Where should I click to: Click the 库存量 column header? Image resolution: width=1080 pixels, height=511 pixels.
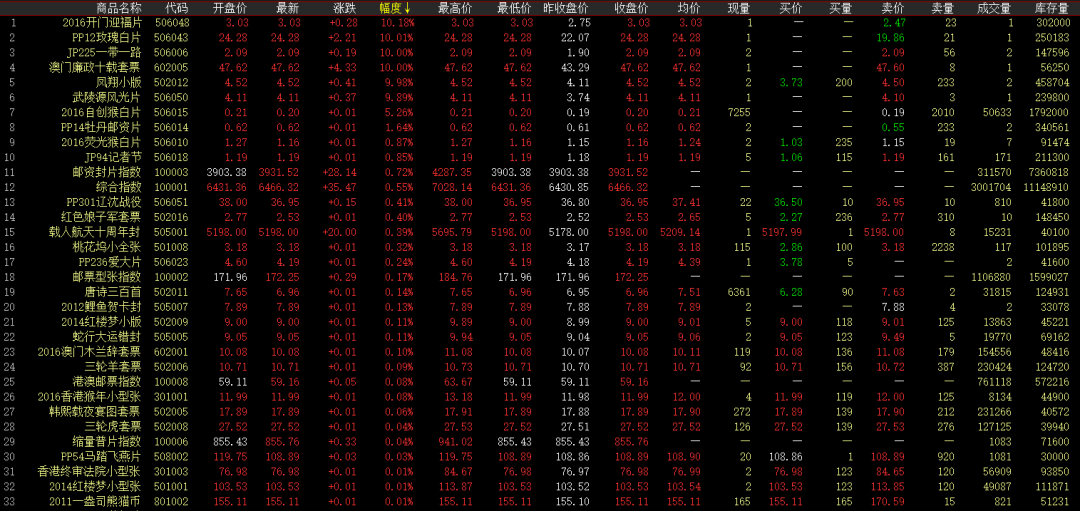(x=1052, y=8)
